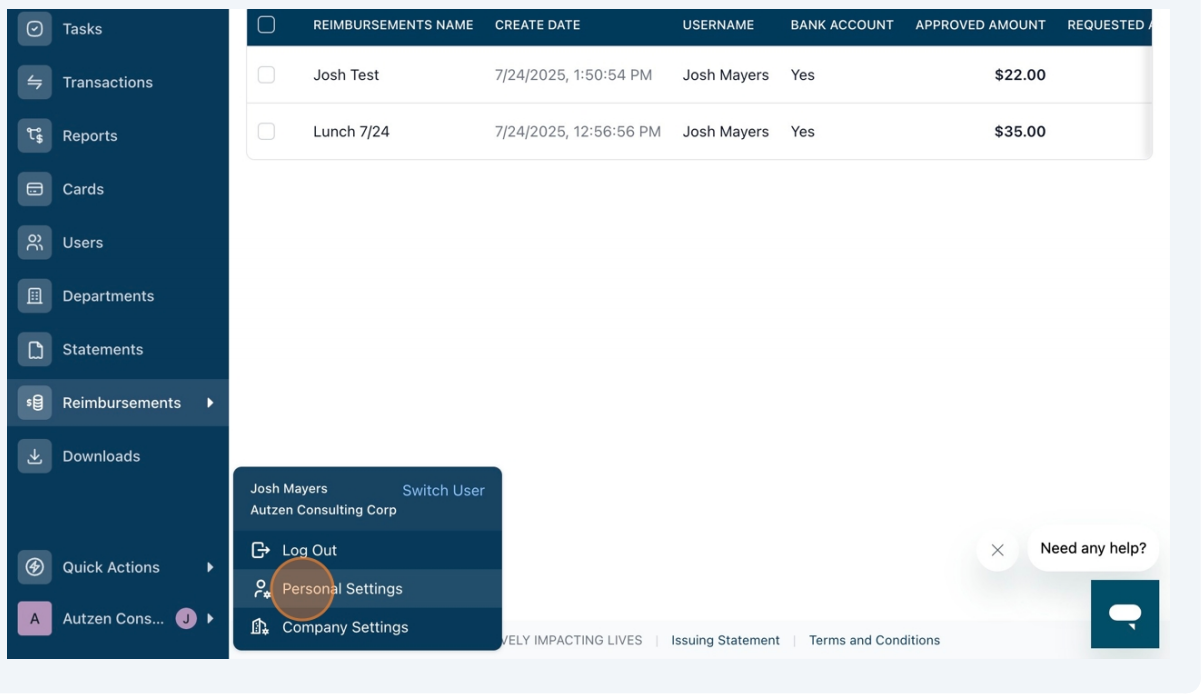Click the Company Settings building-gear icon
This screenshot has width=1204, height=698.
point(260,627)
